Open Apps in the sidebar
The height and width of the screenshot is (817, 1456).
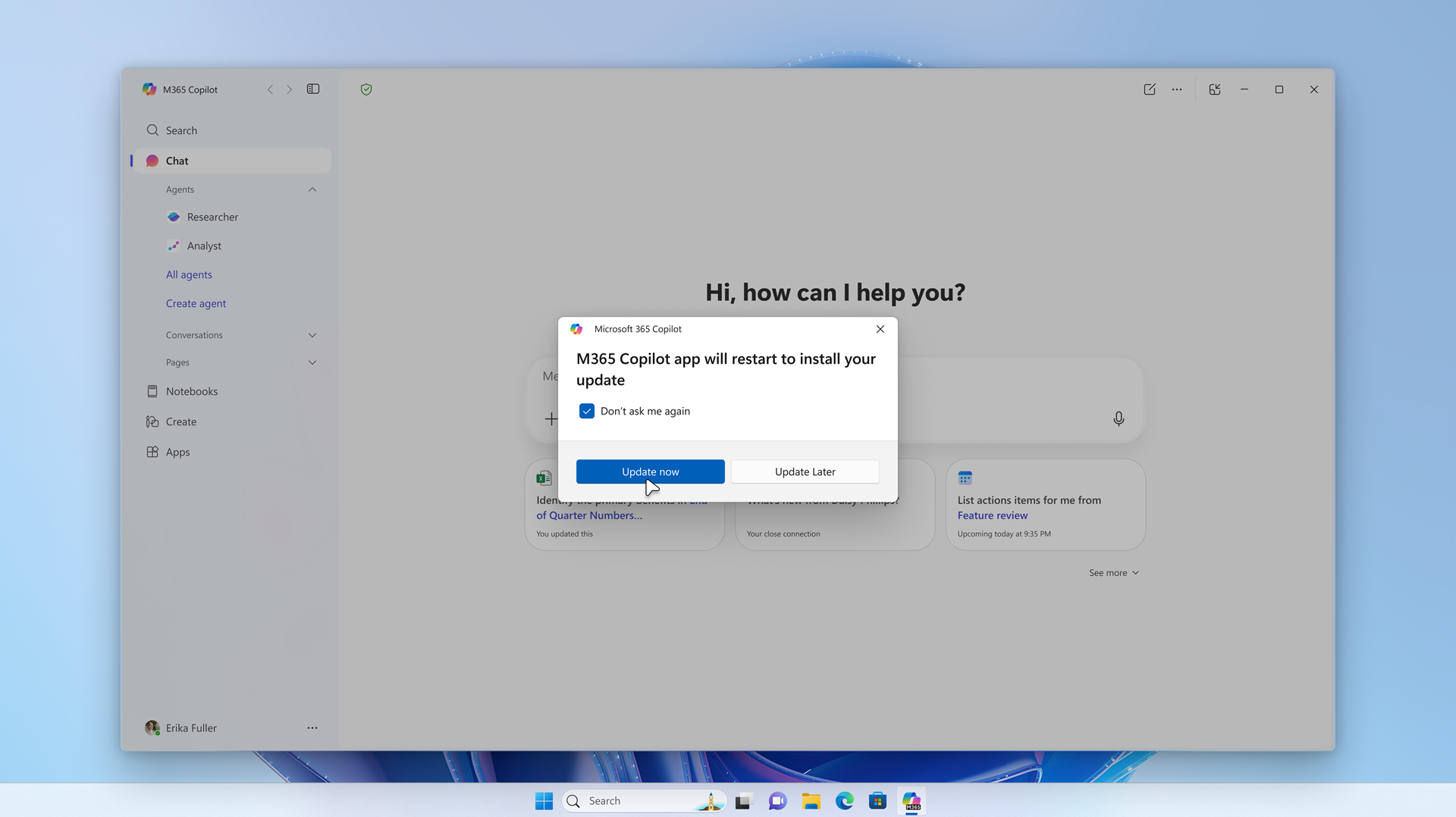233,452
